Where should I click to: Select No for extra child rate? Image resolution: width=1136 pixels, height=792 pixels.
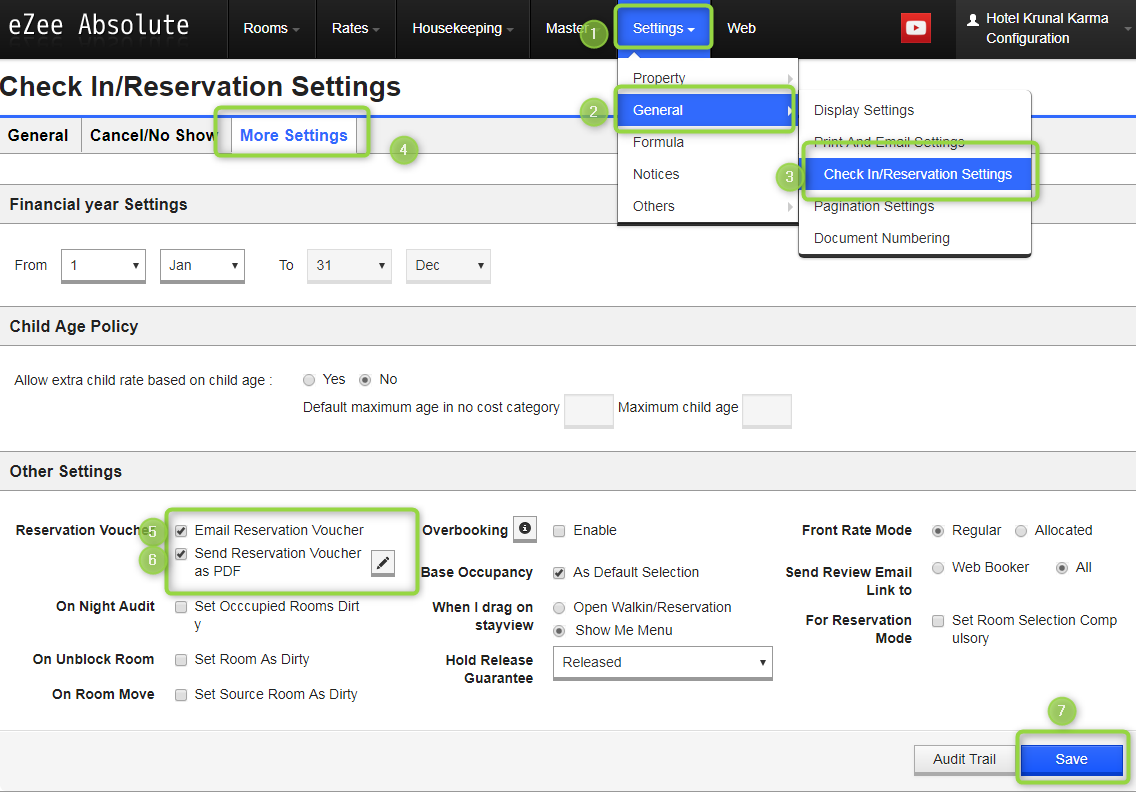tap(365, 380)
